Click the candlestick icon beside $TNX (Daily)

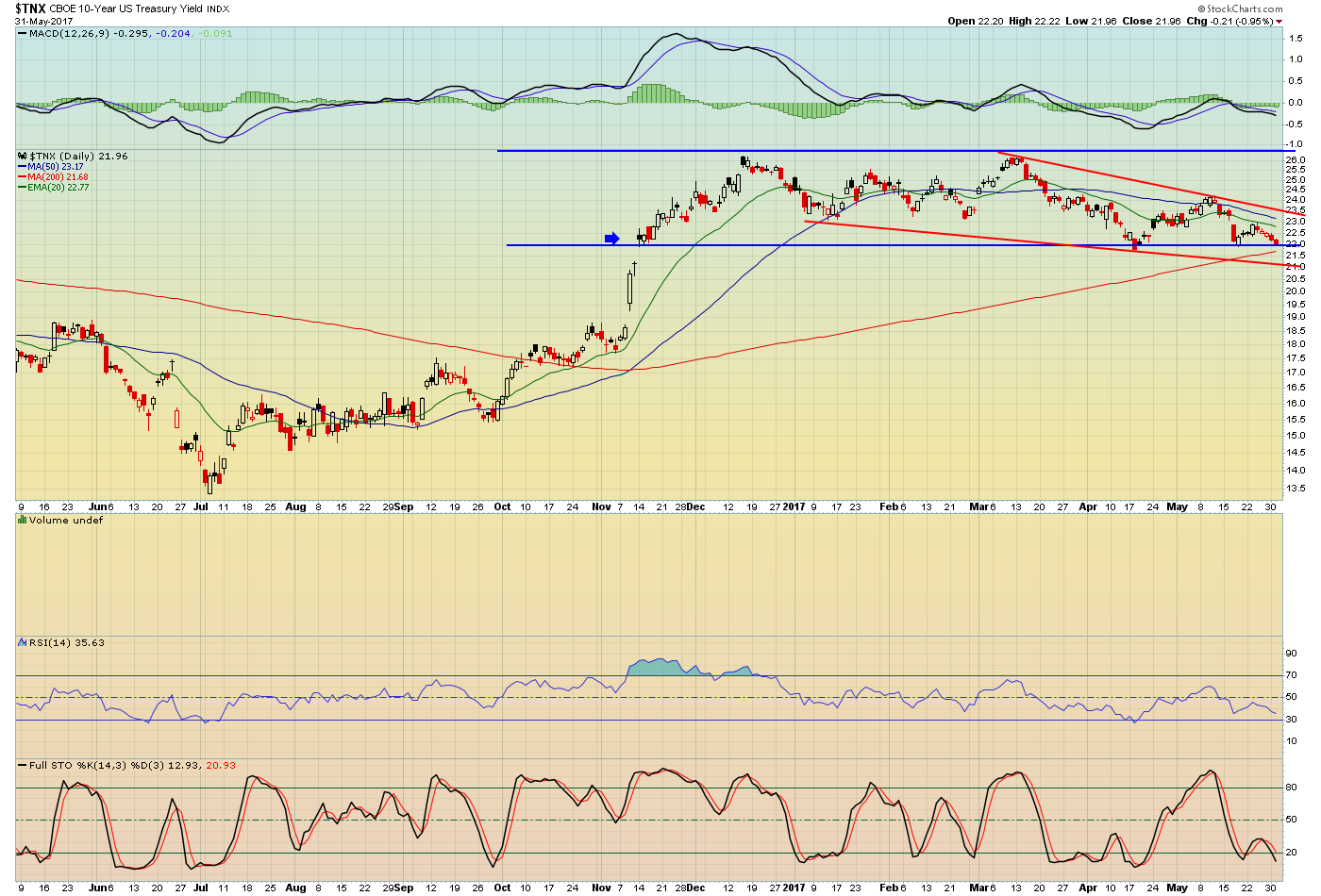(x=23, y=156)
